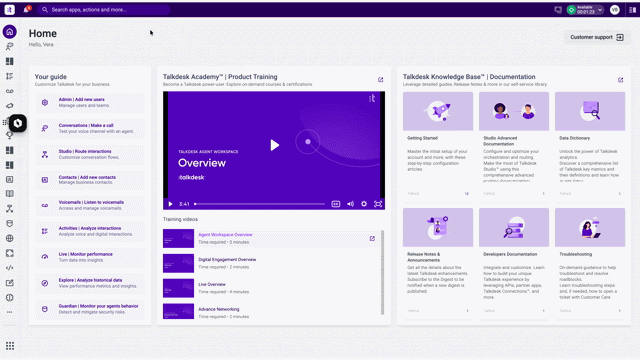Toggle the right side panel icon
Viewport: 640px width, 360px height.
(x=632, y=10)
